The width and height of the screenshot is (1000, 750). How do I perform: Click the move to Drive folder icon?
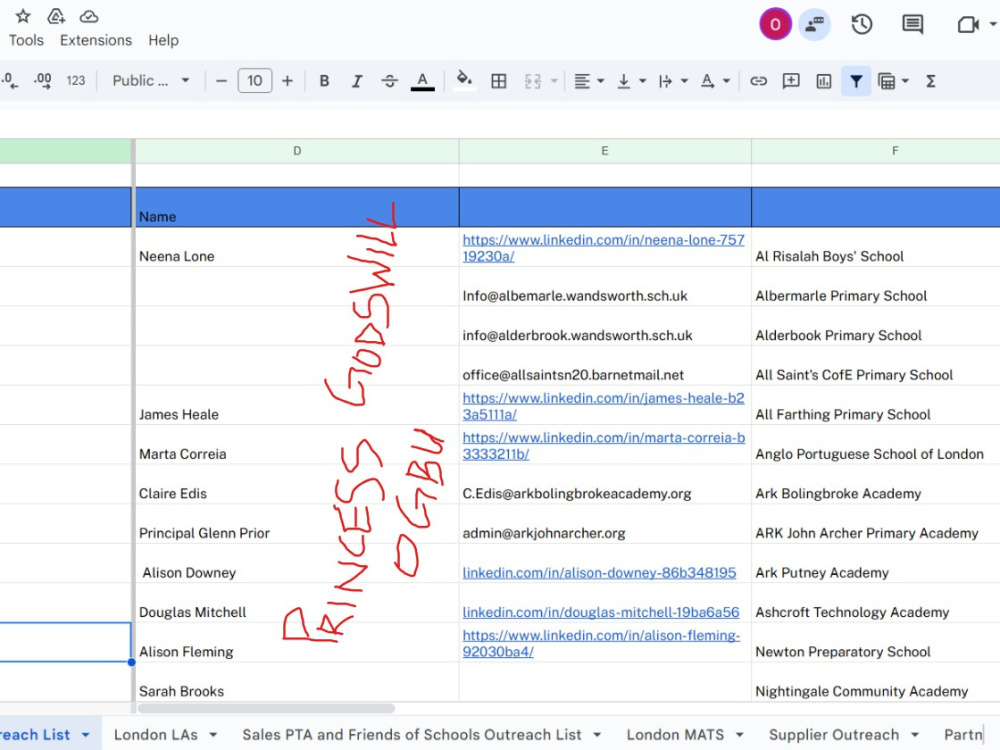coord(56,16)
